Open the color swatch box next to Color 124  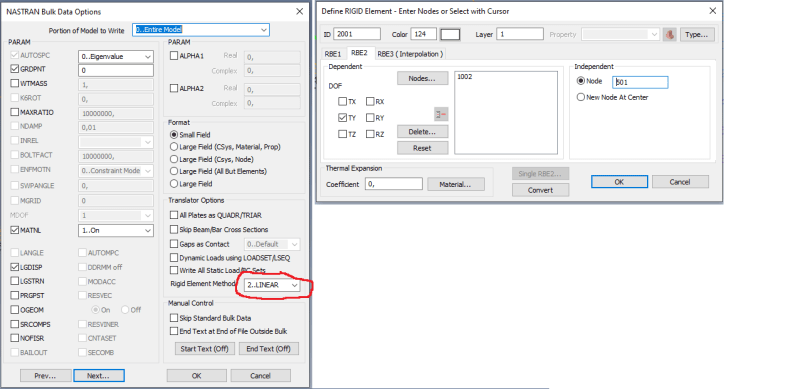(450, 34)
